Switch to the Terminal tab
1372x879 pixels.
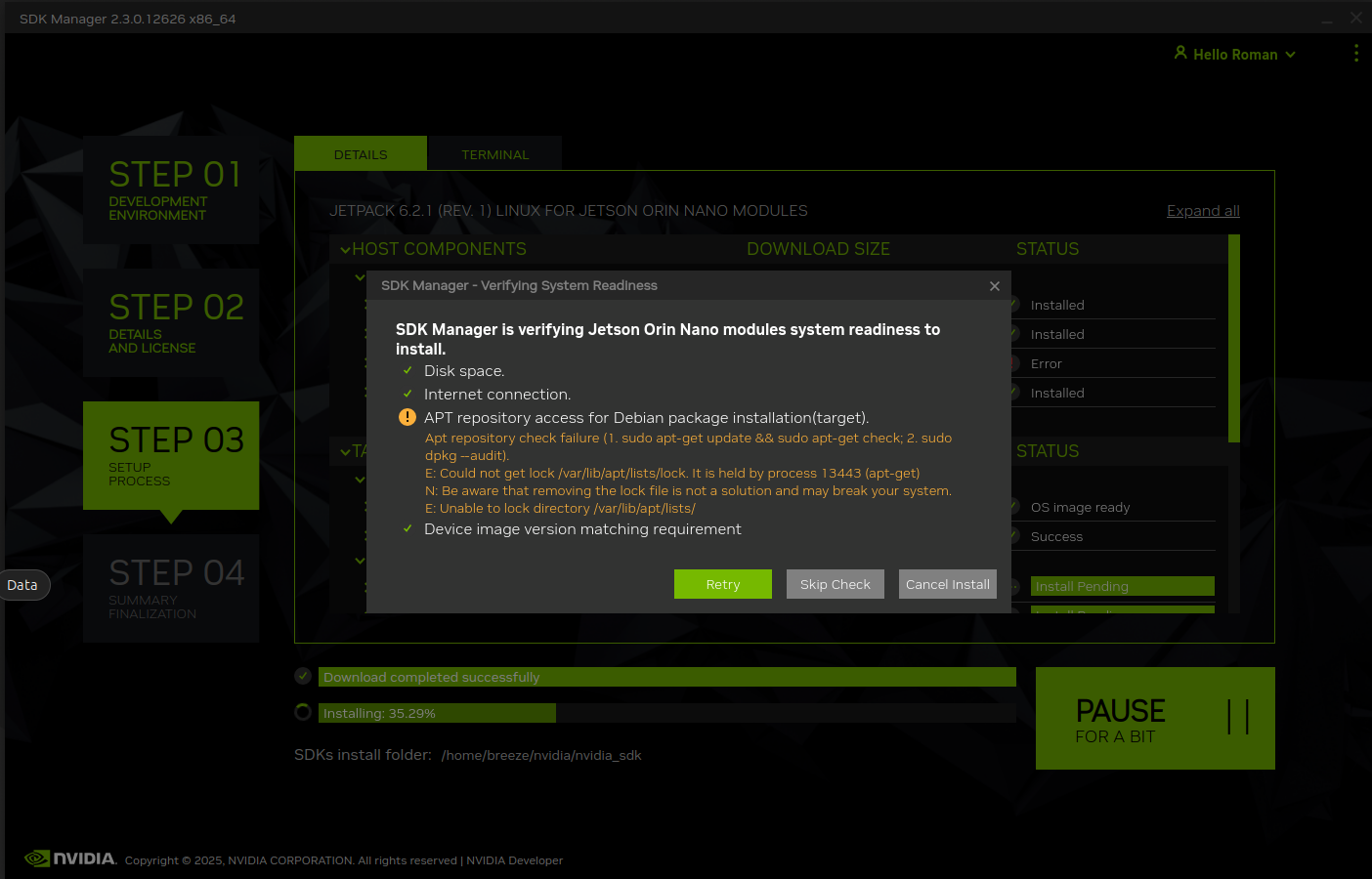494,154
